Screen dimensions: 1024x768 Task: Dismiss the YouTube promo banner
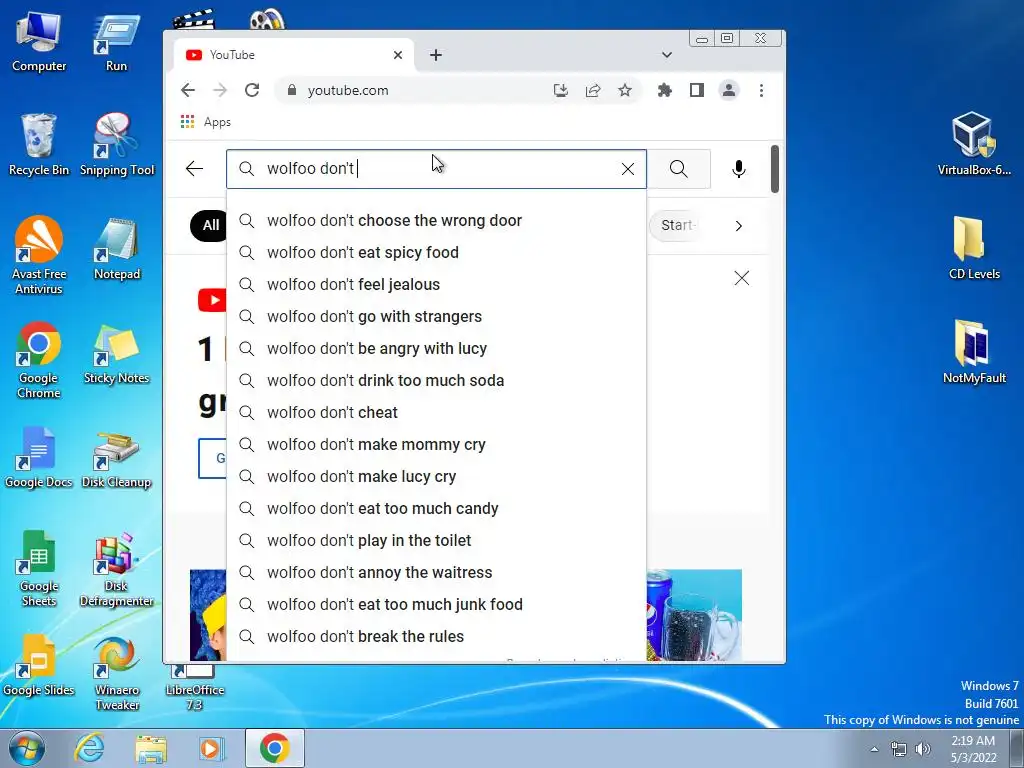pyautogui.click(x=742, y=278)
